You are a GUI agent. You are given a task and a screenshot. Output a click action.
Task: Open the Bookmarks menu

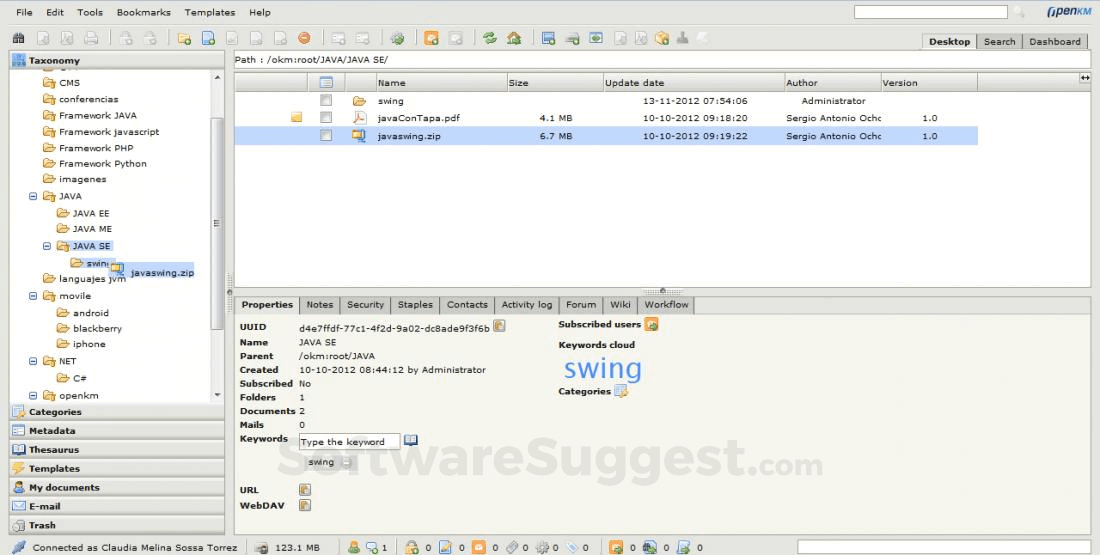point(143,12)
